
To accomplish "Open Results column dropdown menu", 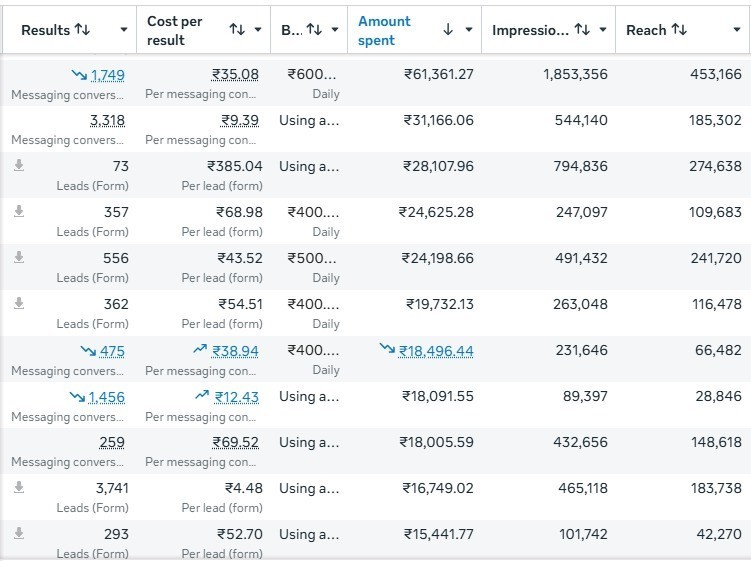I will coord(124,30).
